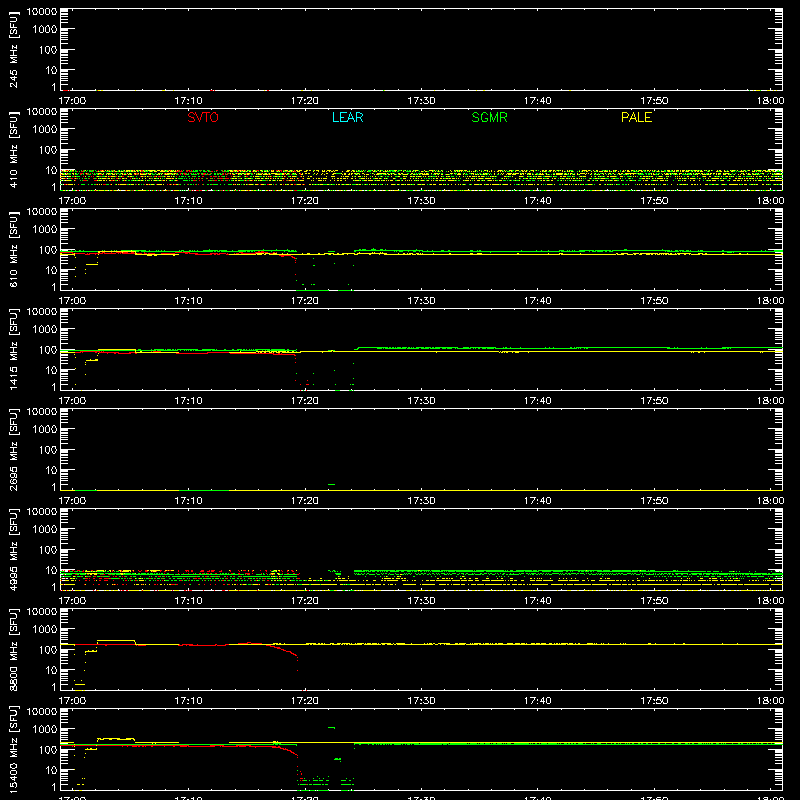Click the 1000 tick of the 15400 MHz panel

click(45, 730)
